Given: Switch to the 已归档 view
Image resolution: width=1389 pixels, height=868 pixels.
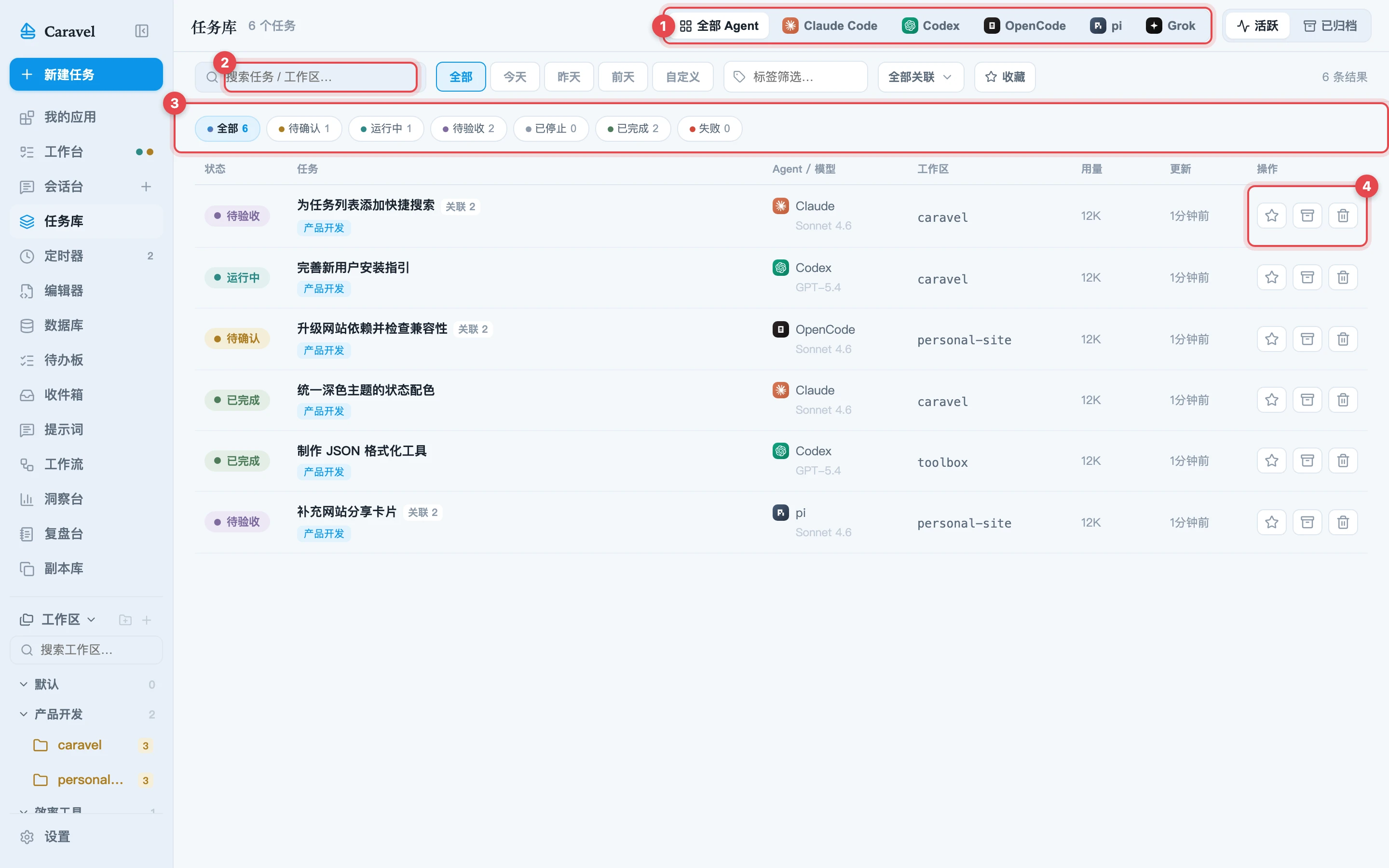Looking at the screenshot, I should [x=1330, y=26].
